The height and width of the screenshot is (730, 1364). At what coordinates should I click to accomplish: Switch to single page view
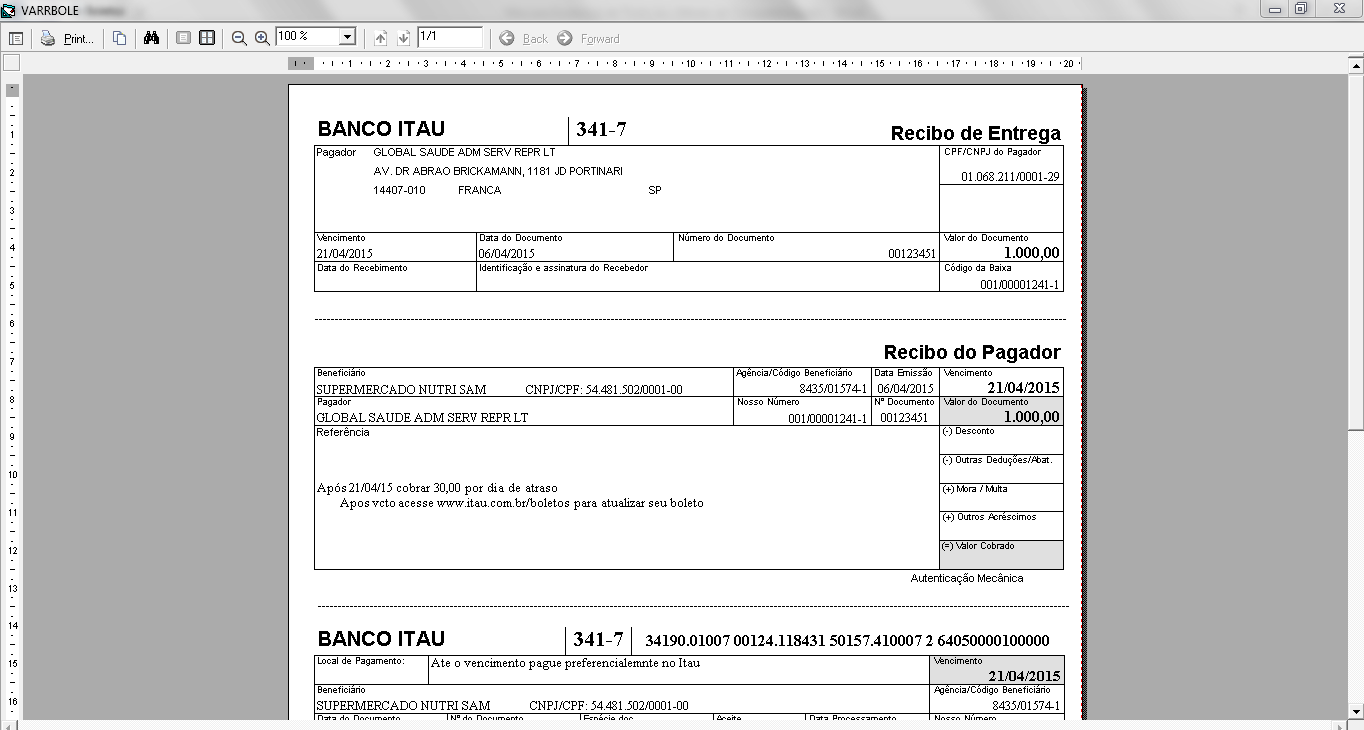click(x=183, y=38)
